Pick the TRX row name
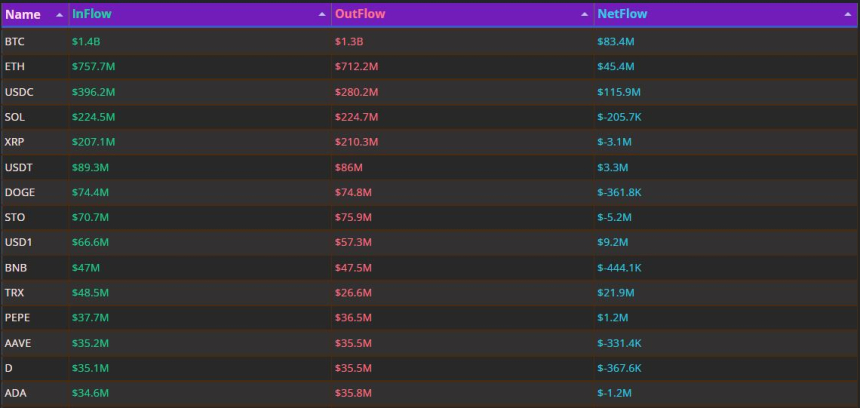The image size is (860, 408). coord(14,293)
